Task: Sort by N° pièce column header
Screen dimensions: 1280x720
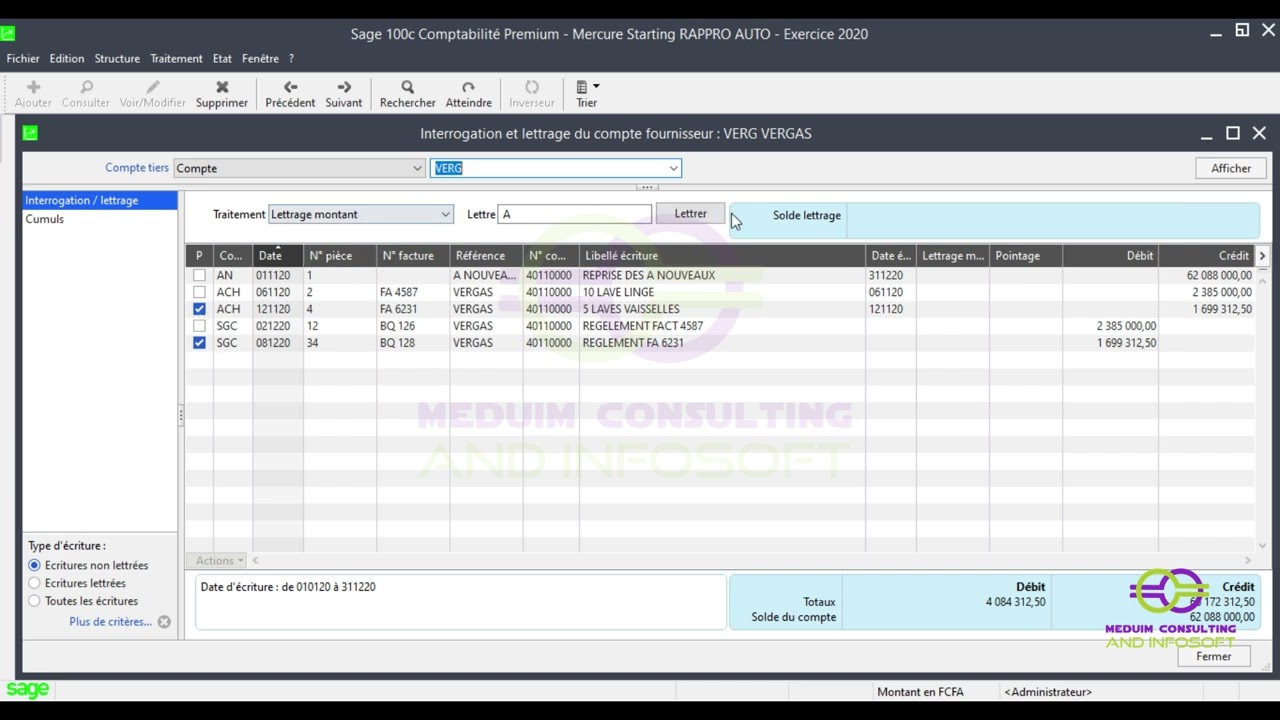Action: click(340, 256)
